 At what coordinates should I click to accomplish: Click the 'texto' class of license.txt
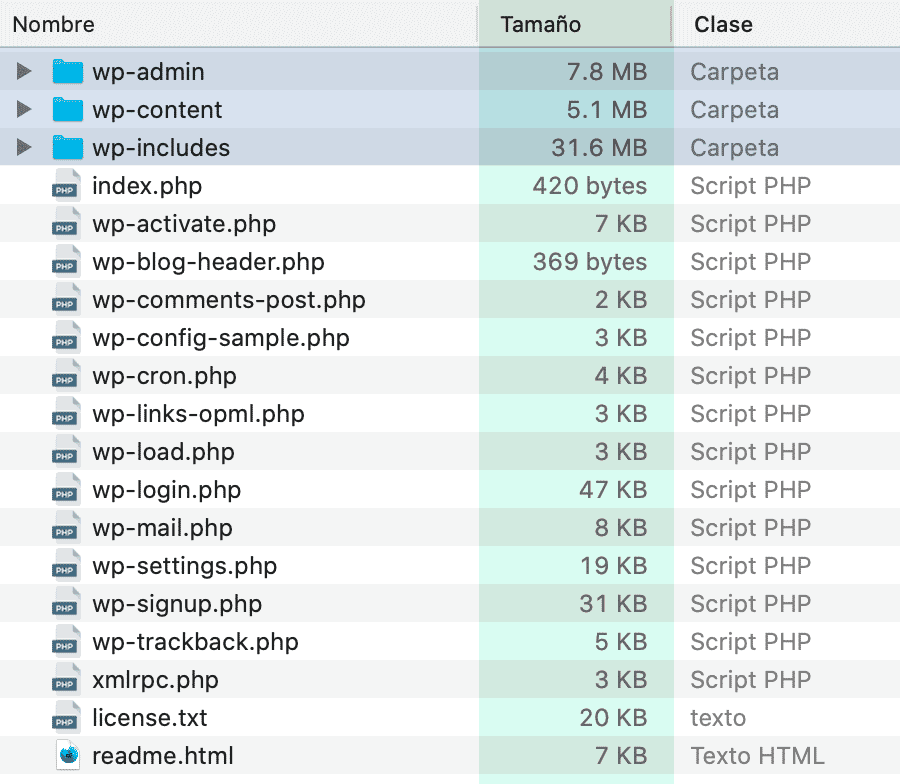tap(718, 718)
